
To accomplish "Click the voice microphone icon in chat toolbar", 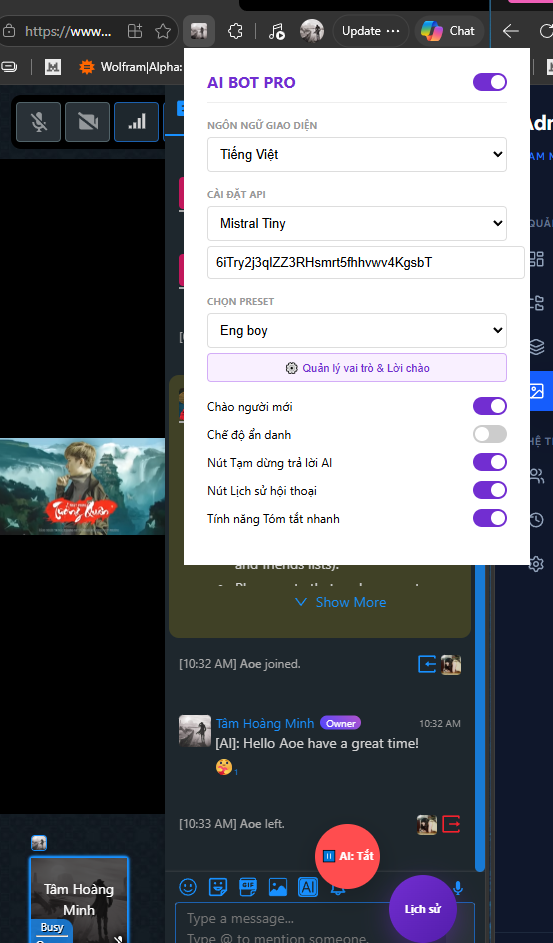I will click(458, 888).
